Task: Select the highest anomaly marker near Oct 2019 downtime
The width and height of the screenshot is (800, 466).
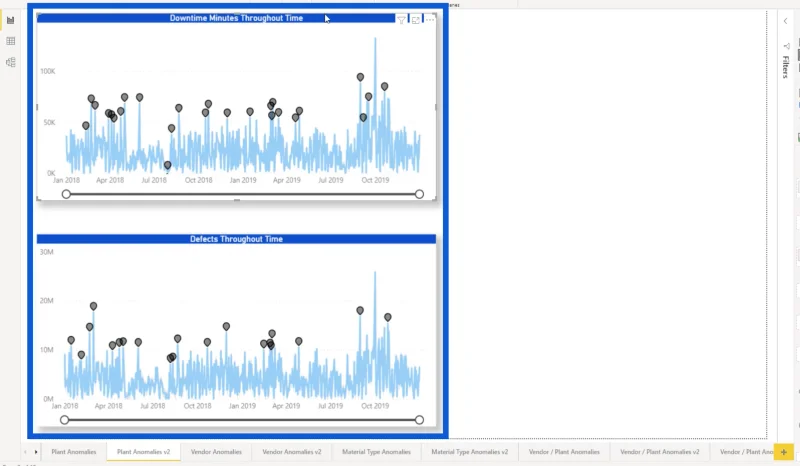Action: coord(360,77)
